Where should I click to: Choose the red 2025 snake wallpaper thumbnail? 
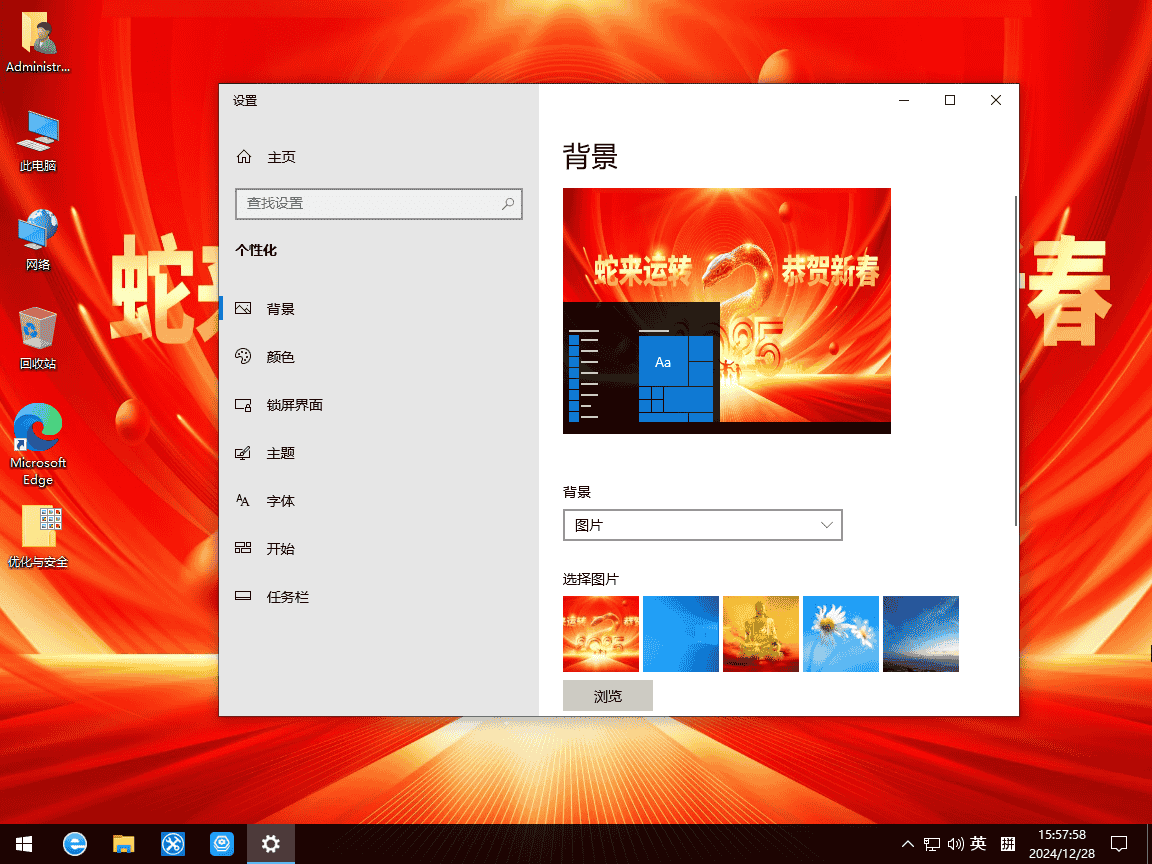601,634
